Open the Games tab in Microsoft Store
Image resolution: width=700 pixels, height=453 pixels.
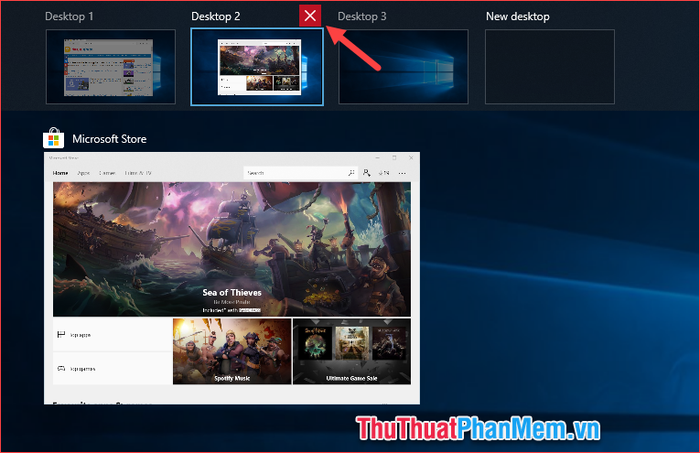pyautogui.click(x=107, y=173)
